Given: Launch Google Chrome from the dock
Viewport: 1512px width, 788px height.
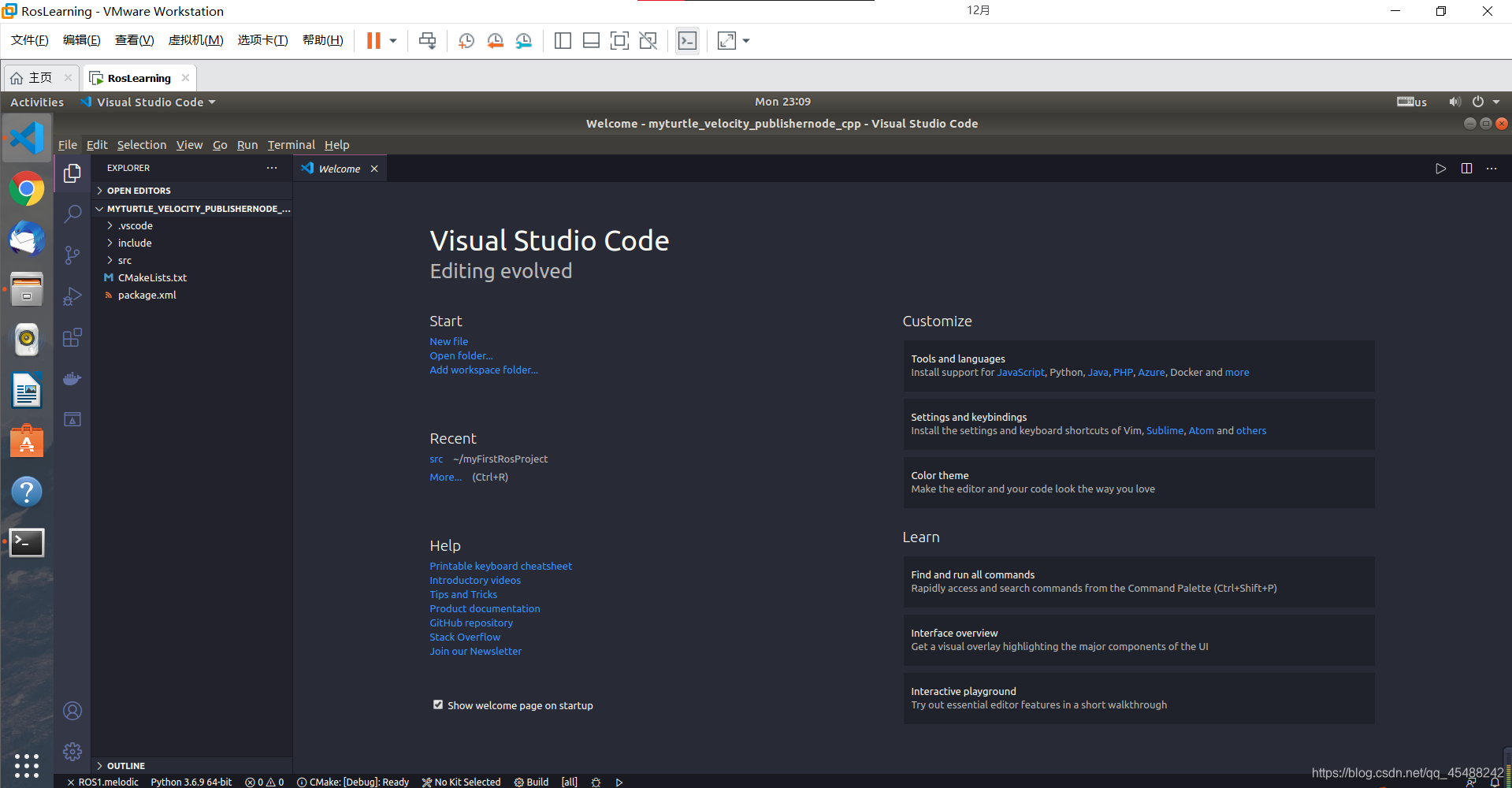Looking at the screenshot, I should point(27,189).
